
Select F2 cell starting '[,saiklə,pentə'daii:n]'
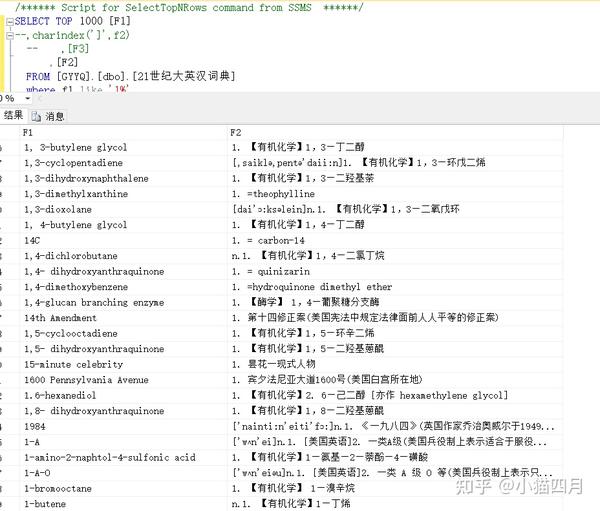coord(395,163)
